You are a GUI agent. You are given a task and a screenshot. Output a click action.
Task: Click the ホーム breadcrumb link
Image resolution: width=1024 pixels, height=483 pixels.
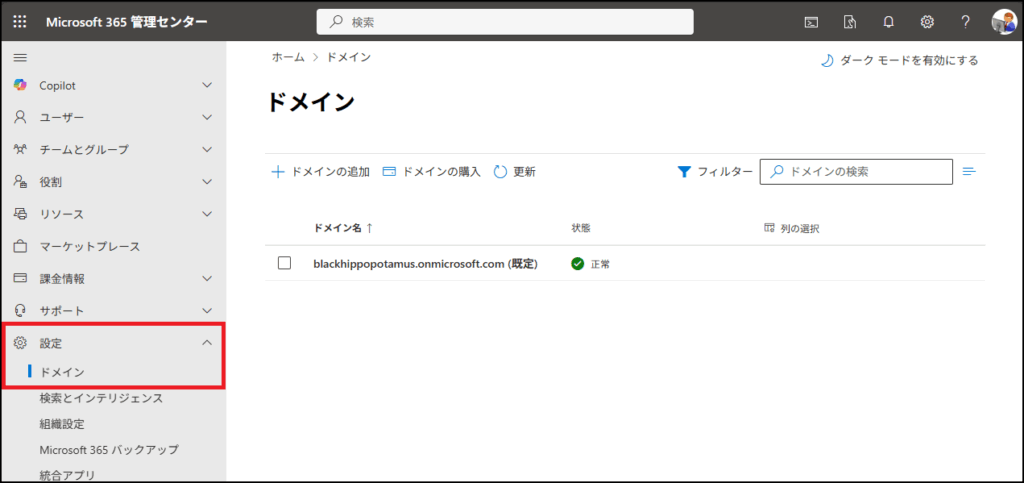[x=288, y=58]
